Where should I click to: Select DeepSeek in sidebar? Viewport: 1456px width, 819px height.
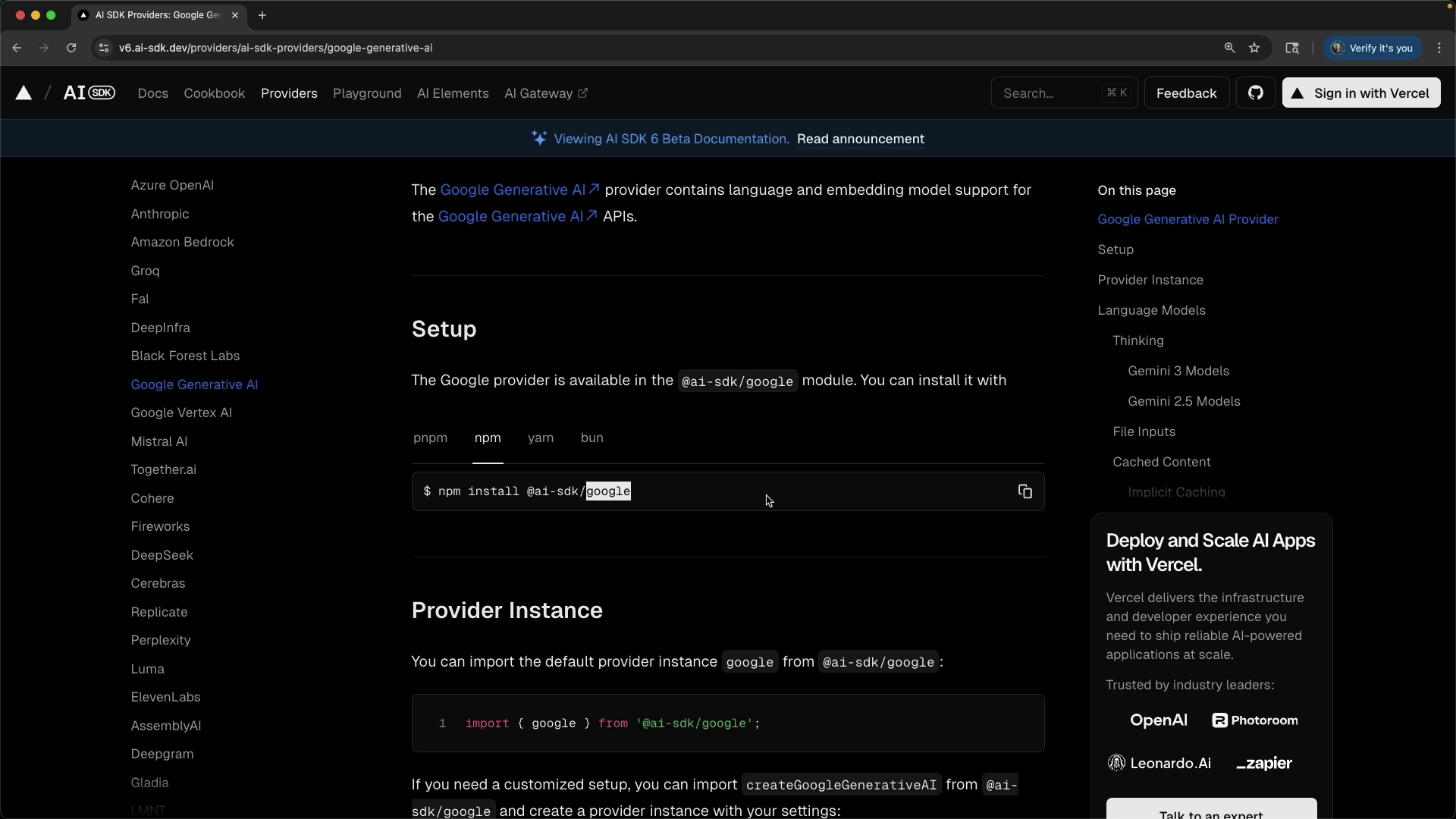point(162,555)
